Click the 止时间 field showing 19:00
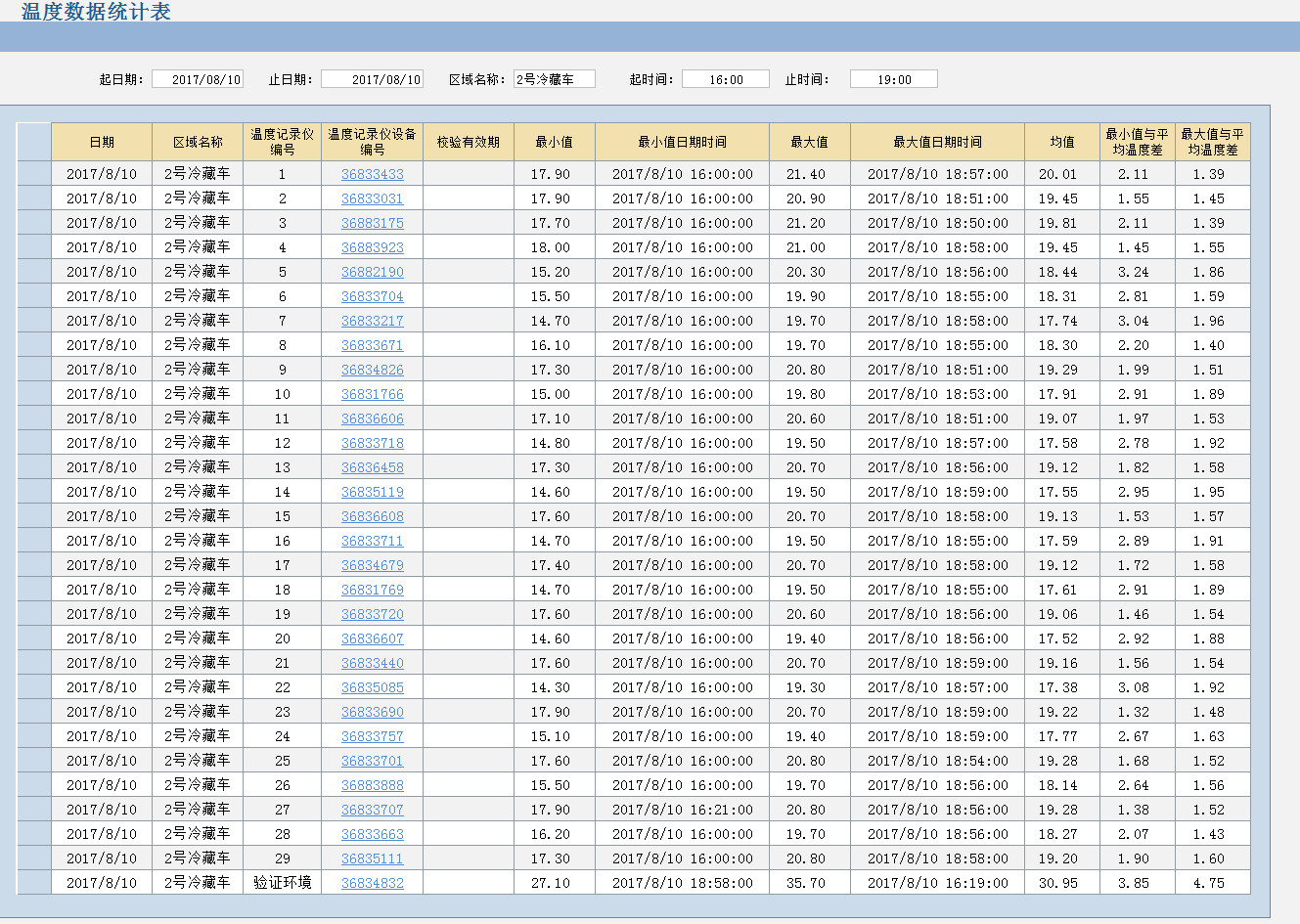 pos(893,79)
